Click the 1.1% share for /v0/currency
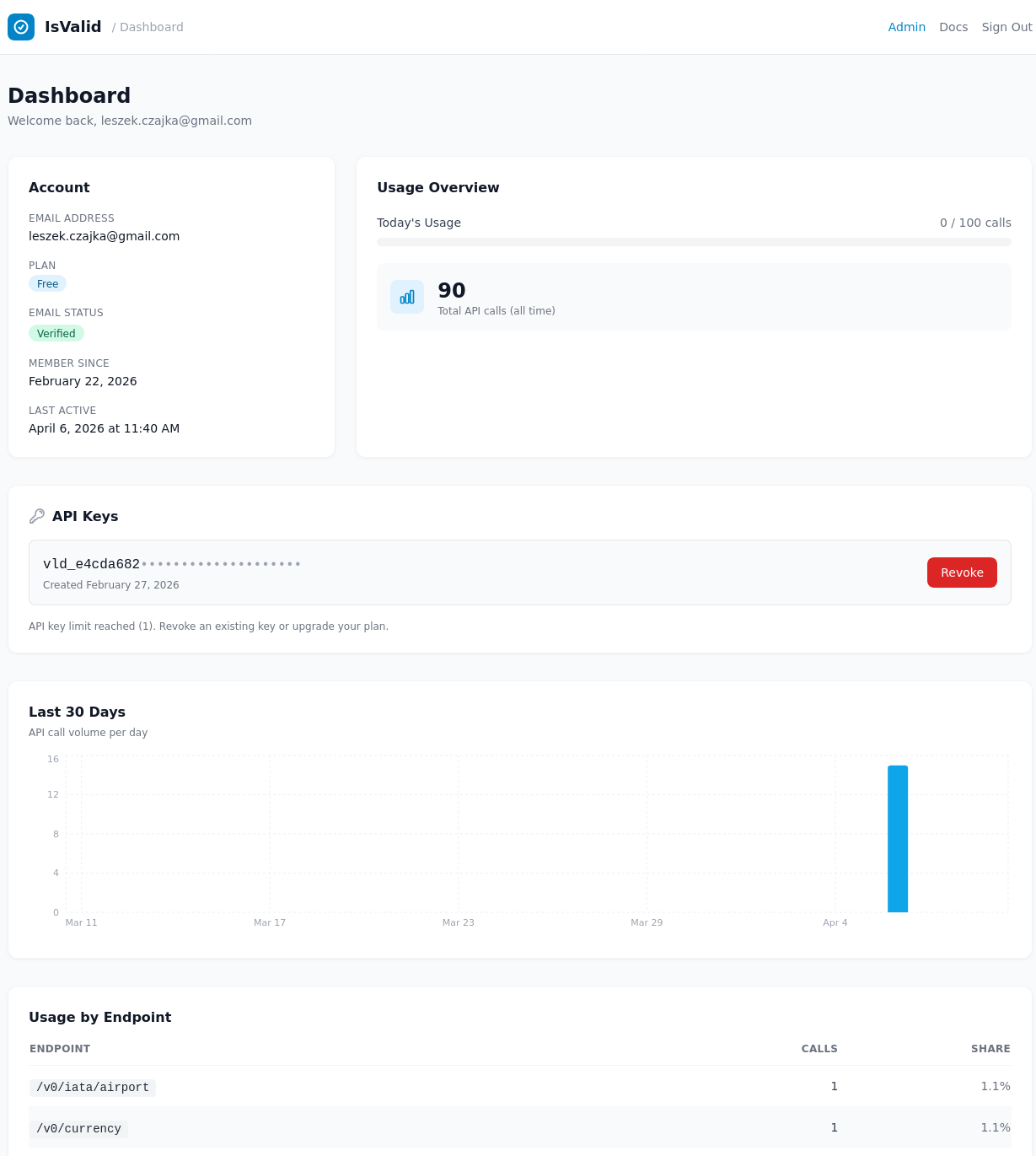The height and width of the screenshot is (1156, 1036). pyautogui.click(x=996, y=1127)
